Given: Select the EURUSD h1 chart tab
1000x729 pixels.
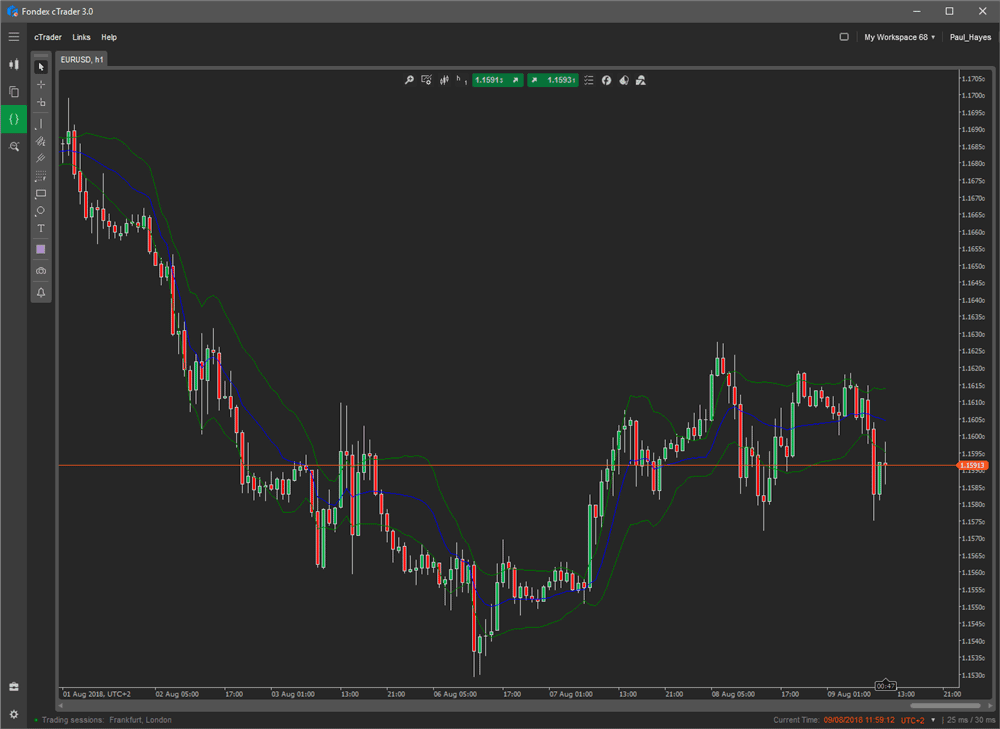Looking at the screenshot, I should (81, 59).
